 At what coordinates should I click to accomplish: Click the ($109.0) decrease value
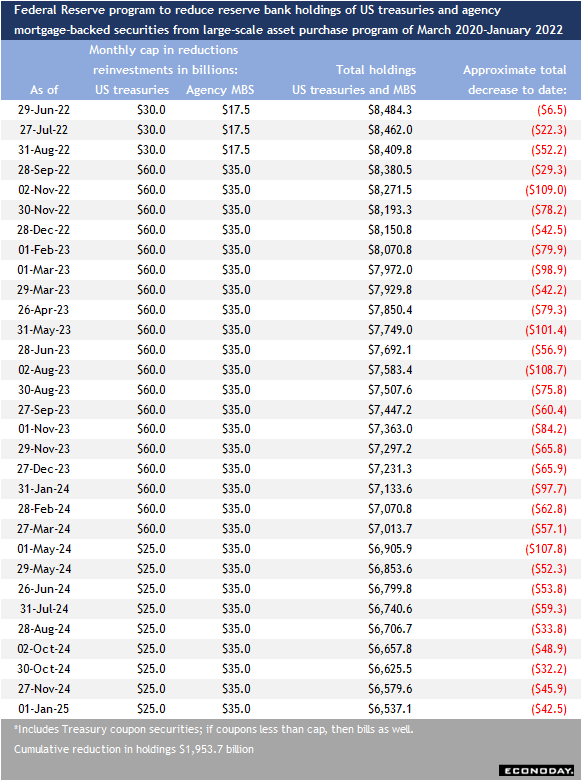546,190
